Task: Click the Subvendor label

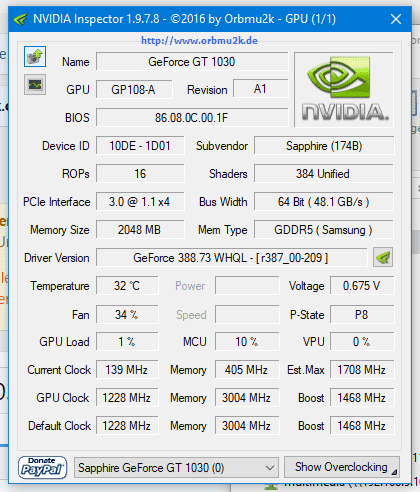Action: [222, 146]
